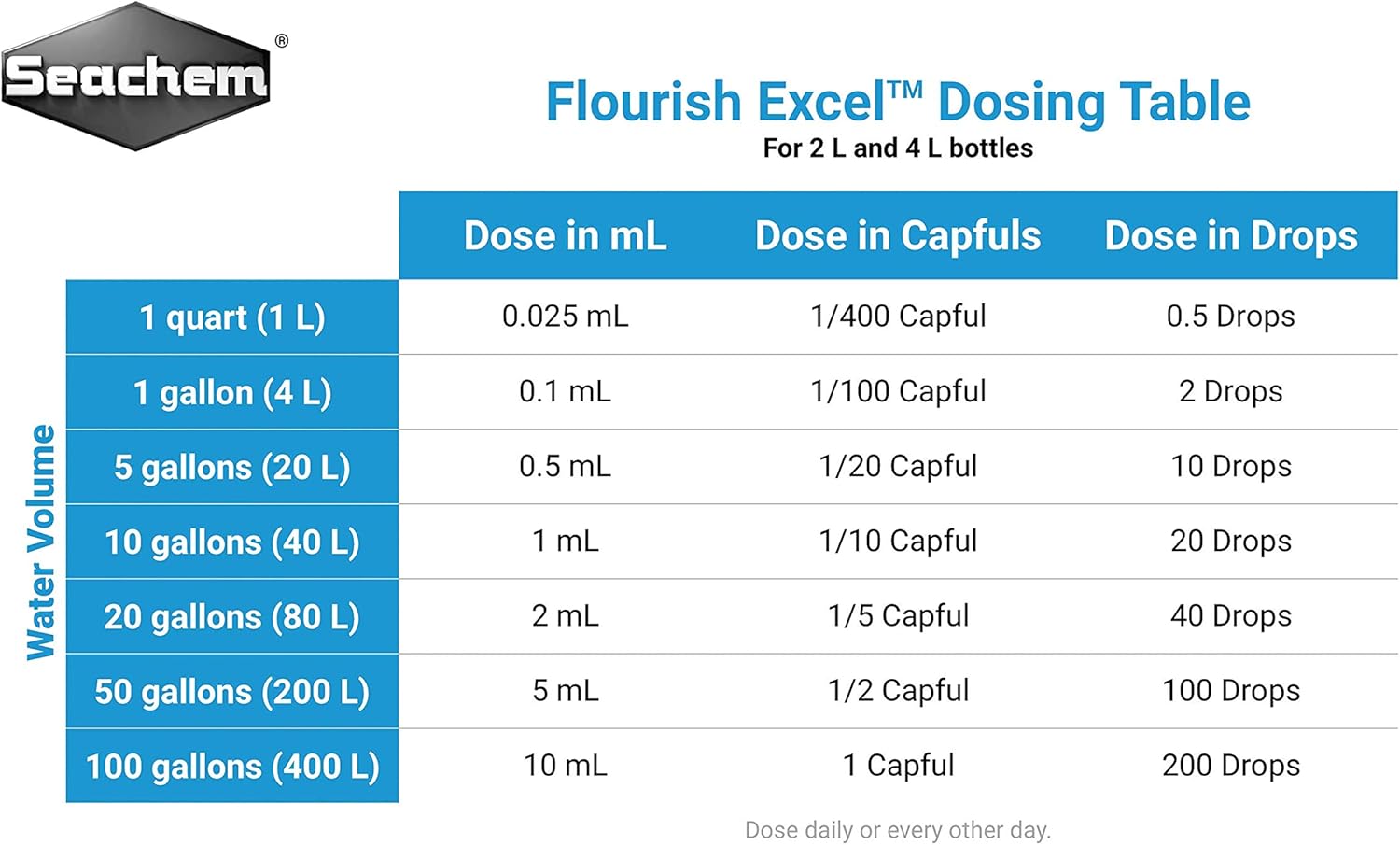1400x845 pixels.
Task: Select the 20 gallons (80 L) row label
Action: (x=232, y=616)
